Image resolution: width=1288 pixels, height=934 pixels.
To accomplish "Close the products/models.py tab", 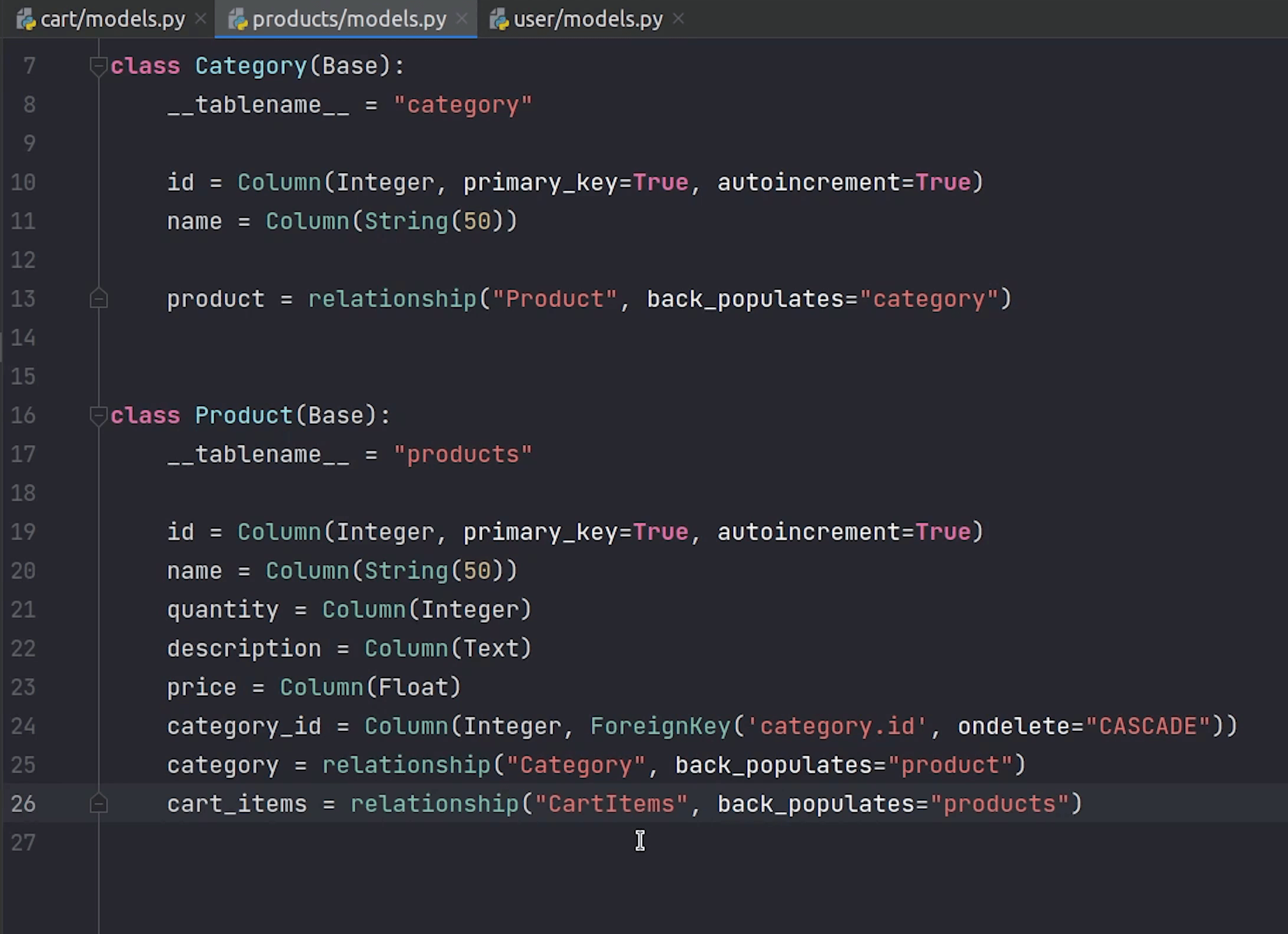I will (462, 19).
